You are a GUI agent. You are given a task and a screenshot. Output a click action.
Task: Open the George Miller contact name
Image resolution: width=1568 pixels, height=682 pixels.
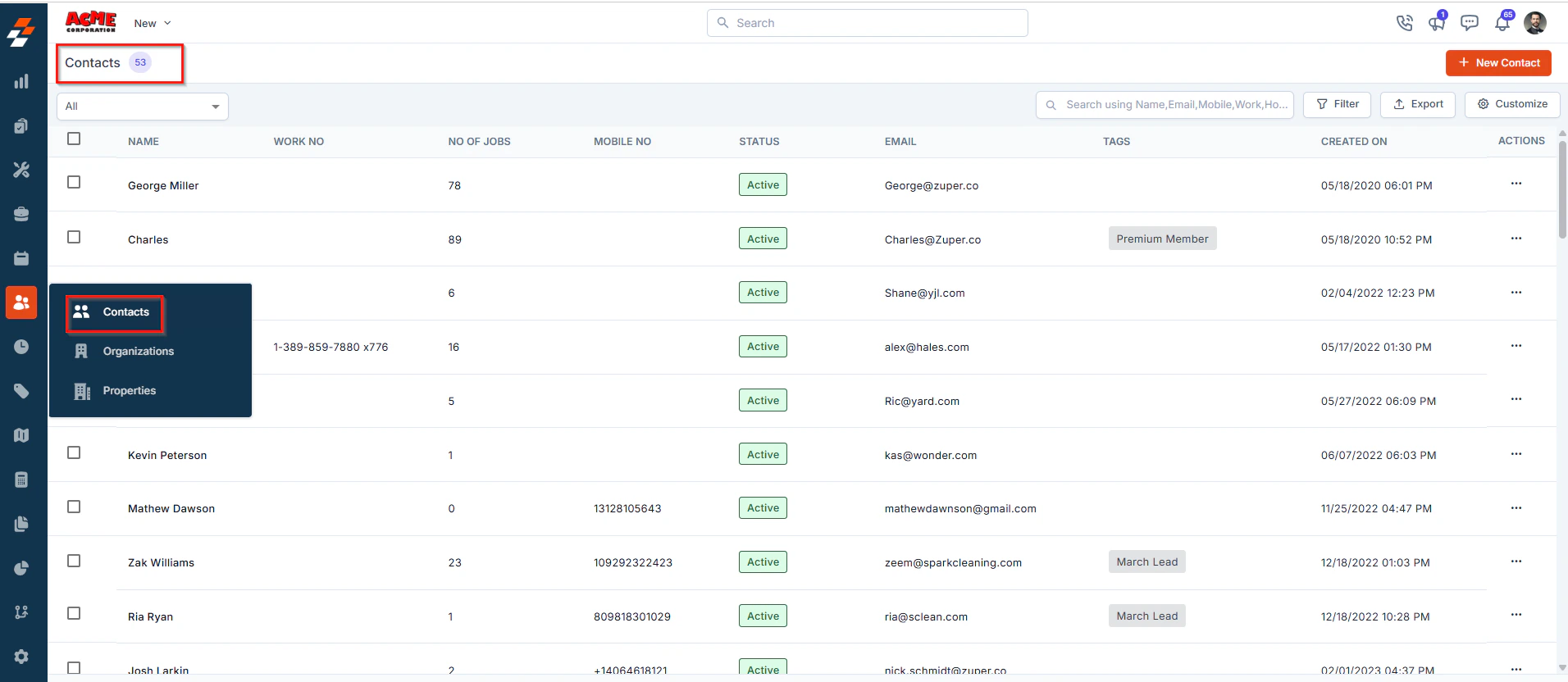tap(163, 186)
